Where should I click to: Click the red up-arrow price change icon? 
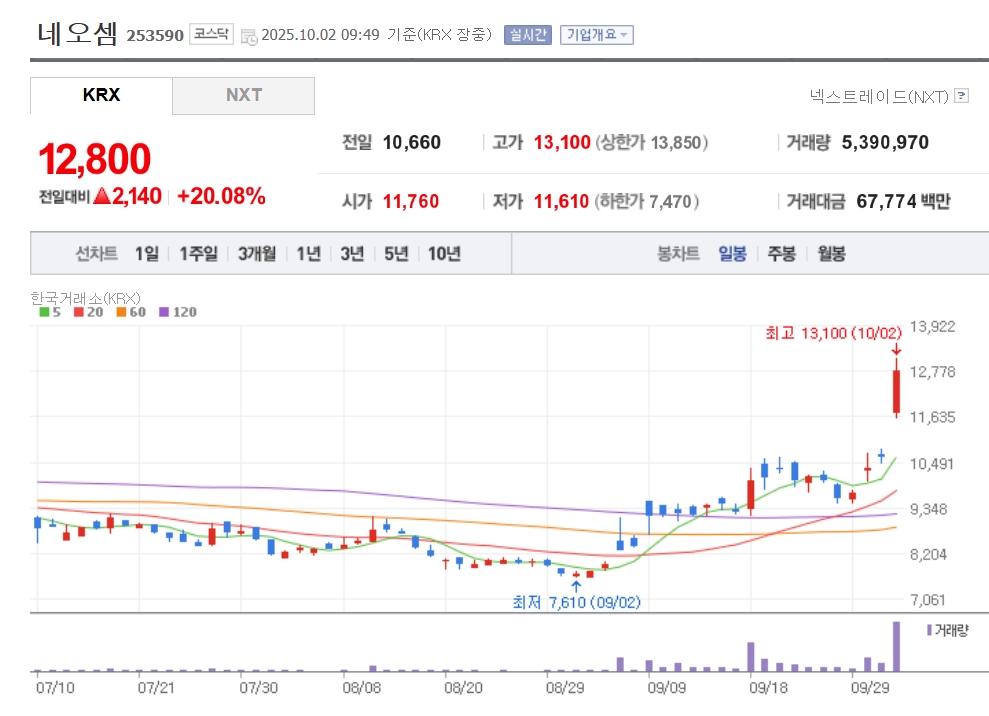pos(101,197)
